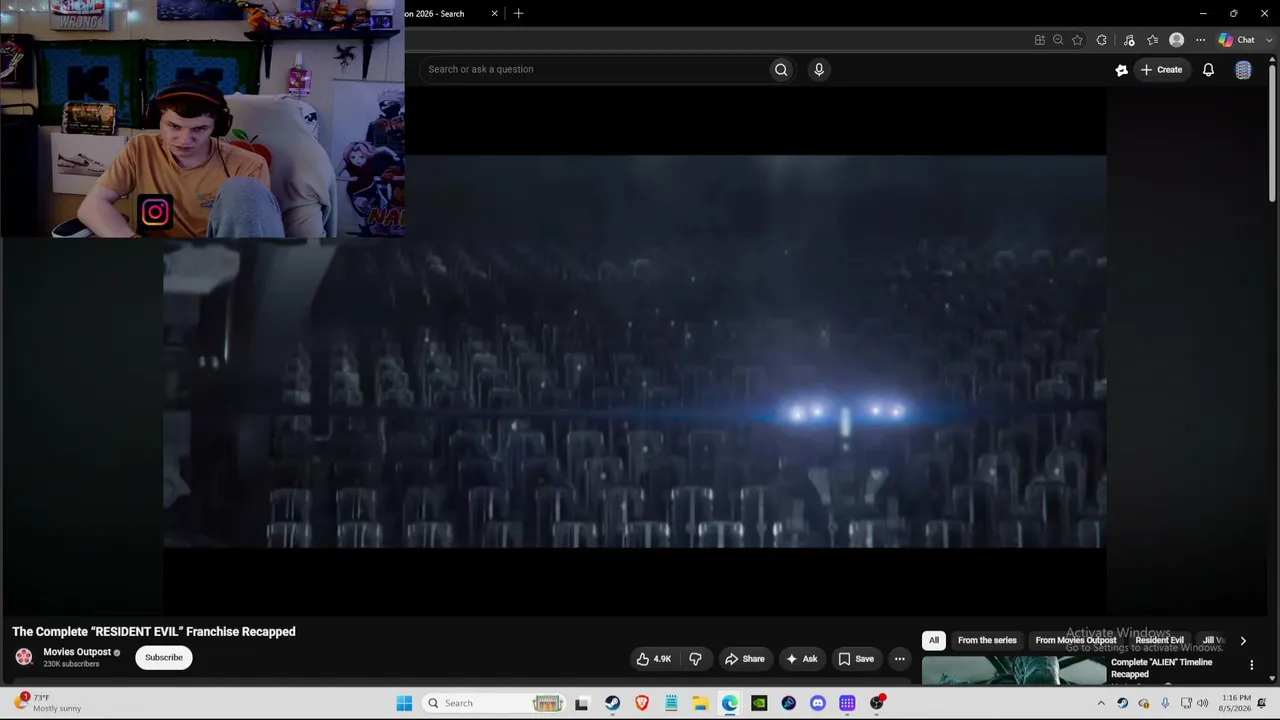Click the Windows taskbar Search box
Image resolution: width=1280 pixels, height=720 pixels.
[x=495, y=703]
